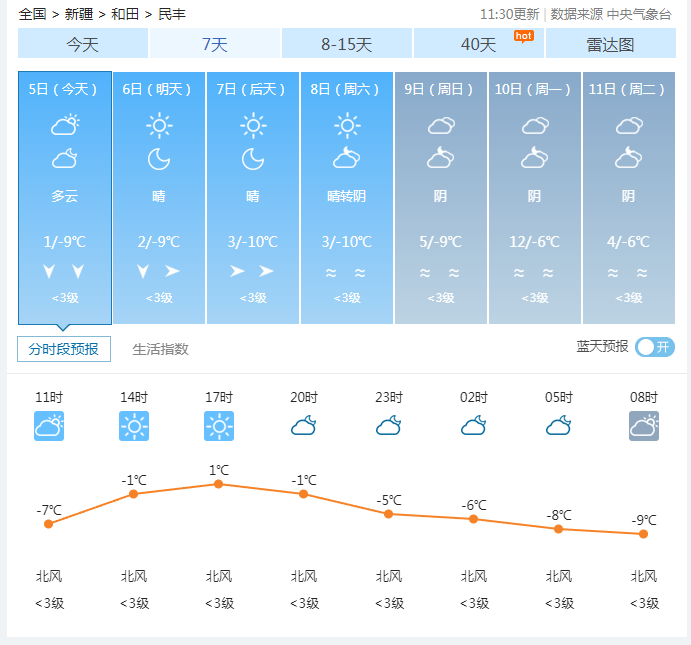Click the cloud icon for 9日 周日

tap(441, 126)
